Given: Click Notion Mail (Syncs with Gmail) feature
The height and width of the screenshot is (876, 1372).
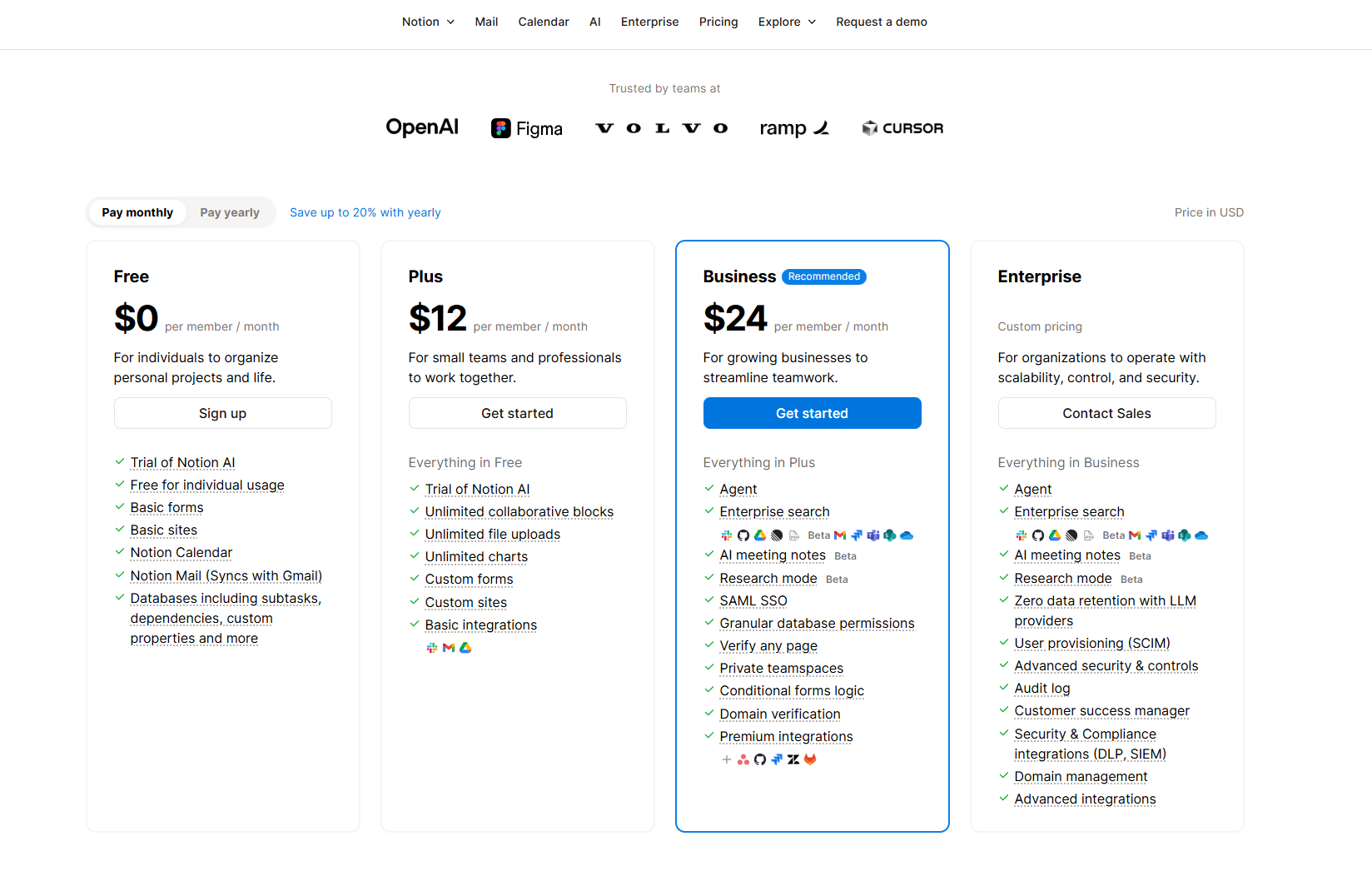Looking at the screenshot, I should 226,575.
